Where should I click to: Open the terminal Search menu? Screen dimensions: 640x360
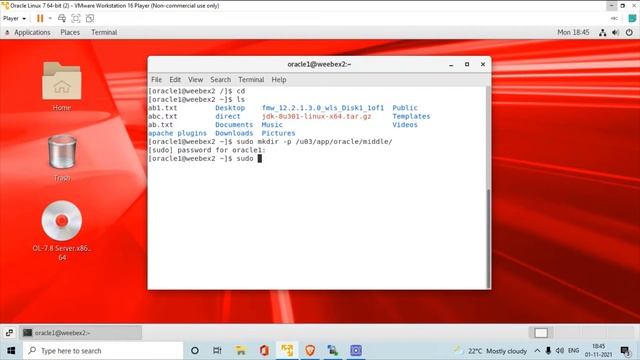221,80
